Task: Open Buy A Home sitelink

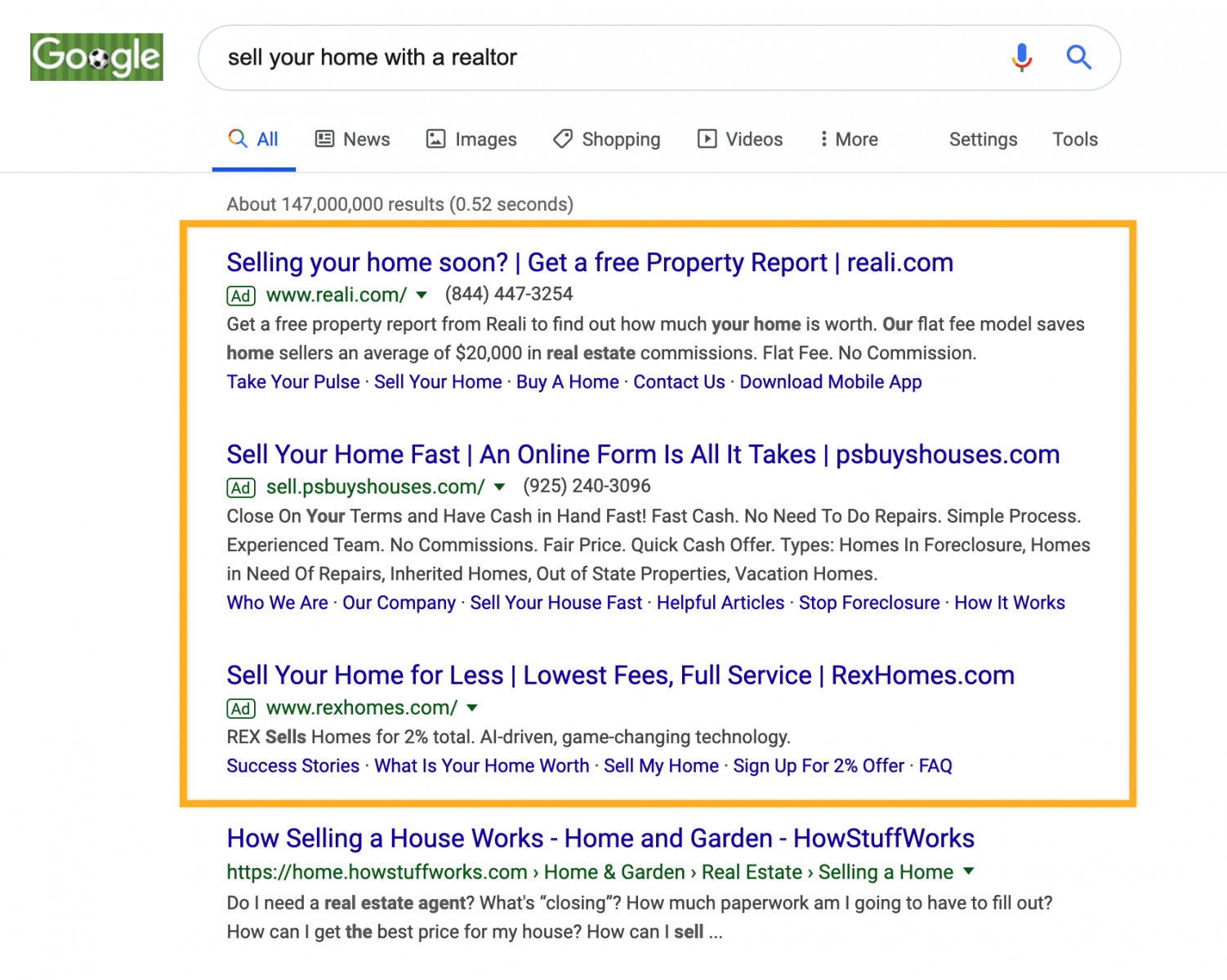Action: 568,382
